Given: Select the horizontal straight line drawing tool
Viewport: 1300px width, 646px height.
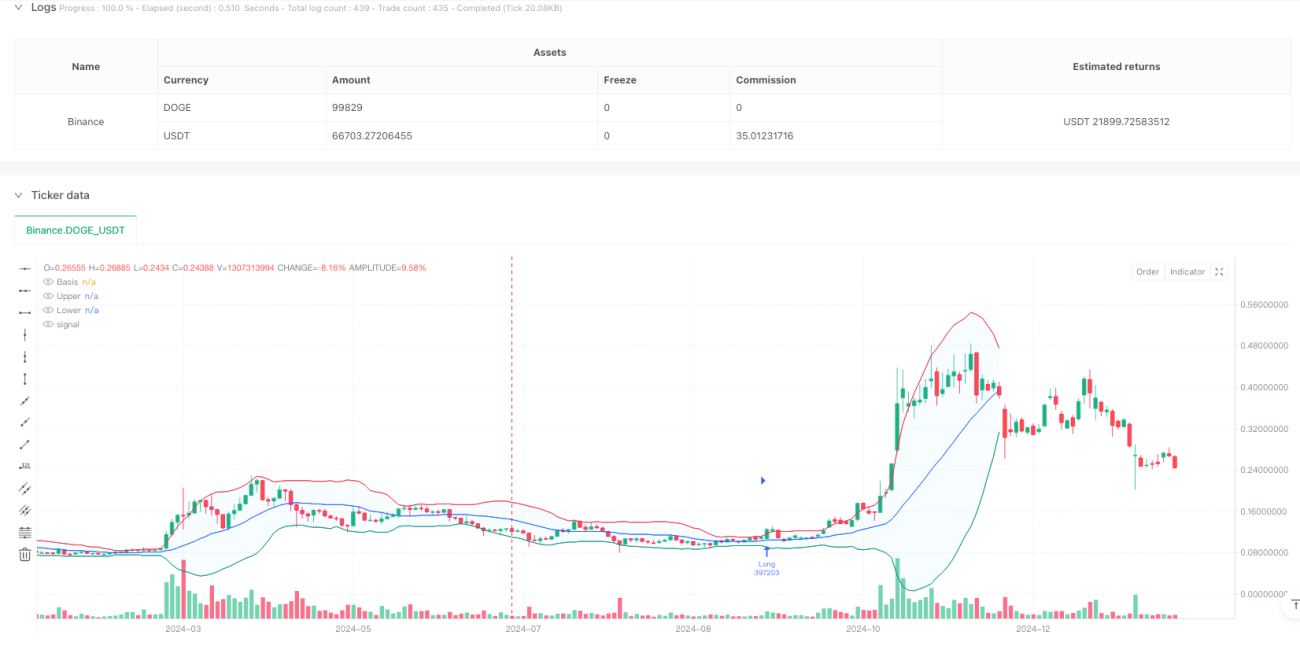Looking at the screenshot, I should coord(25,269).
